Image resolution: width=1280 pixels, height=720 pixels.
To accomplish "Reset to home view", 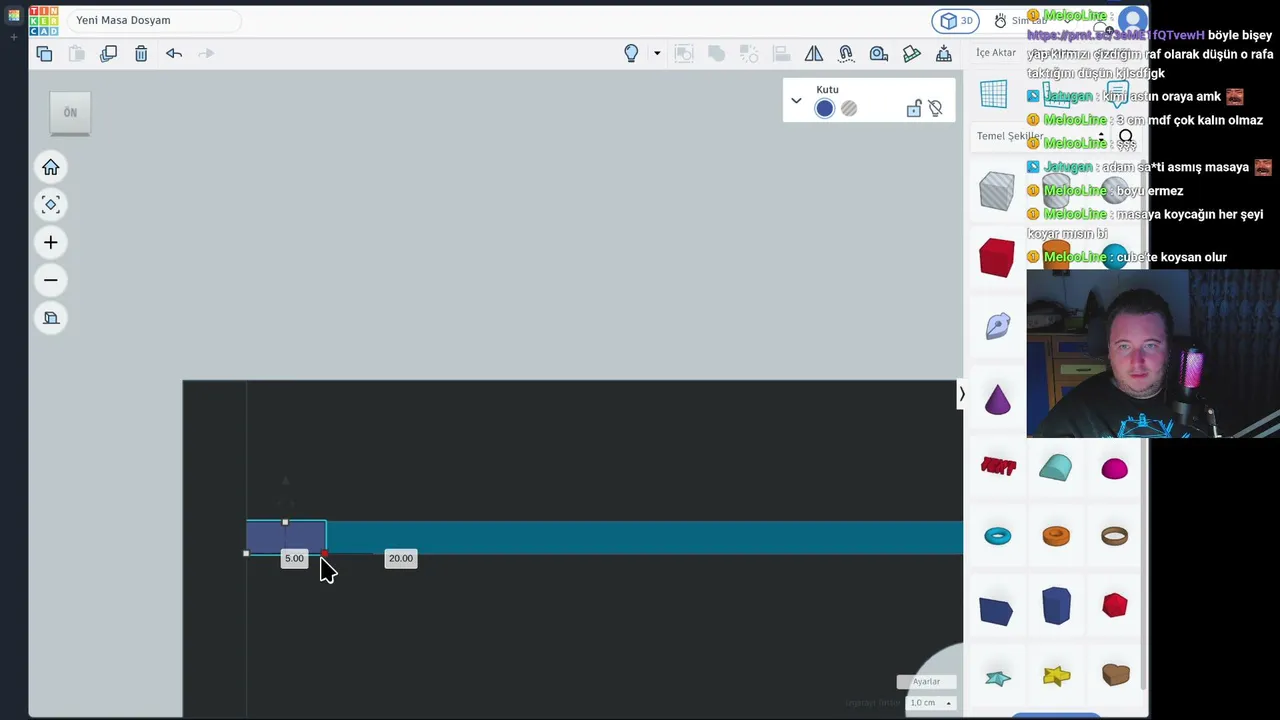I will [51, 167].
